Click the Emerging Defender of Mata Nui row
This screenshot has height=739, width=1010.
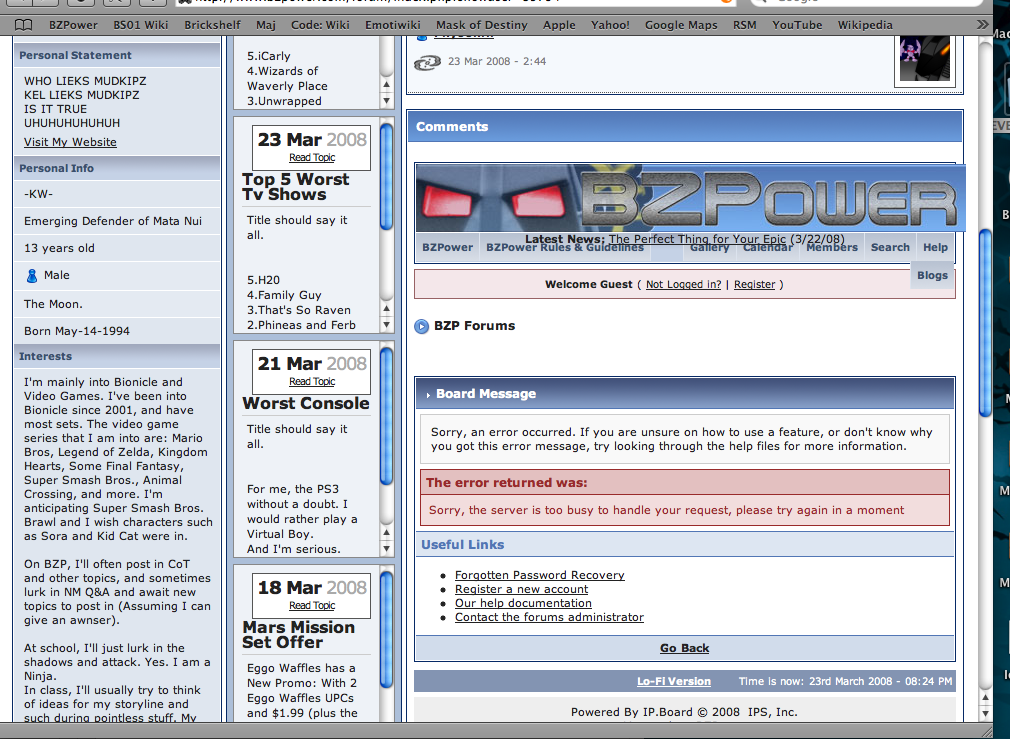[117, 221]
